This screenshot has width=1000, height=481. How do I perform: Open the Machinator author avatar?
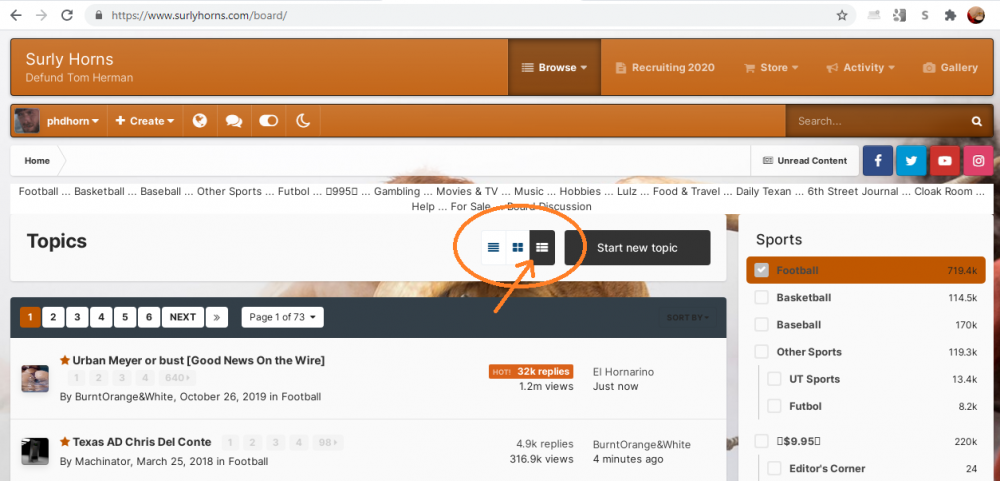pyautogui.click(x=35, y=451)
